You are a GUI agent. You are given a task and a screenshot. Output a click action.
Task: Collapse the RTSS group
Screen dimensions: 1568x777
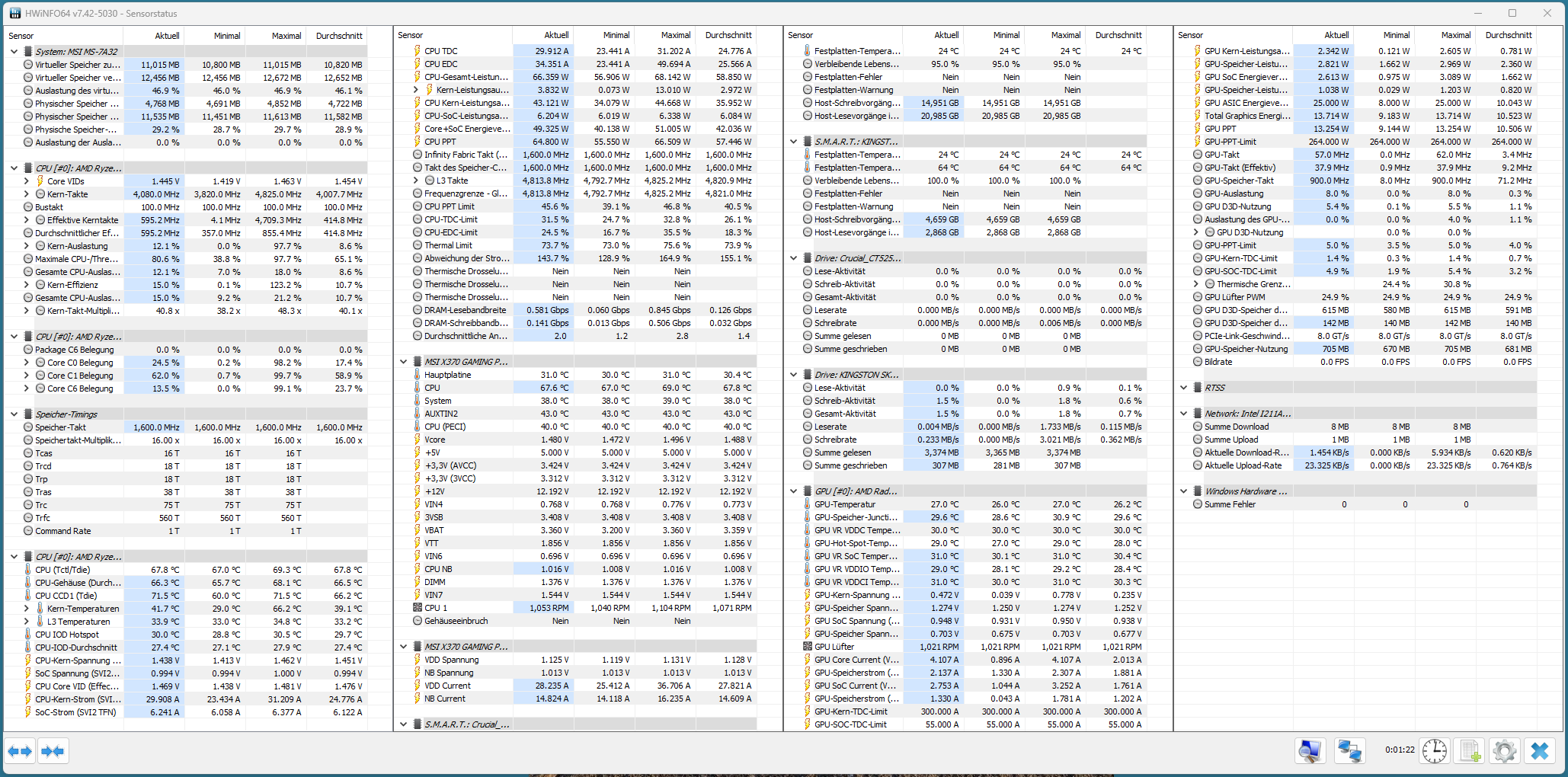click(1183, 388)
